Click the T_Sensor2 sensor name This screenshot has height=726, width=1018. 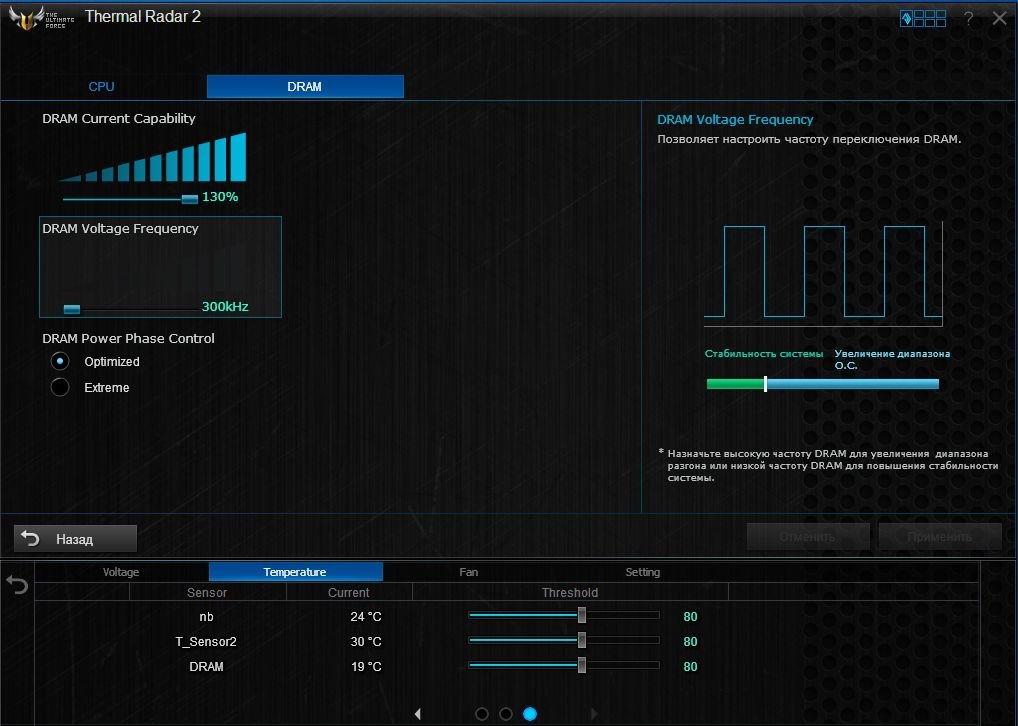click(x=206, y=642)
